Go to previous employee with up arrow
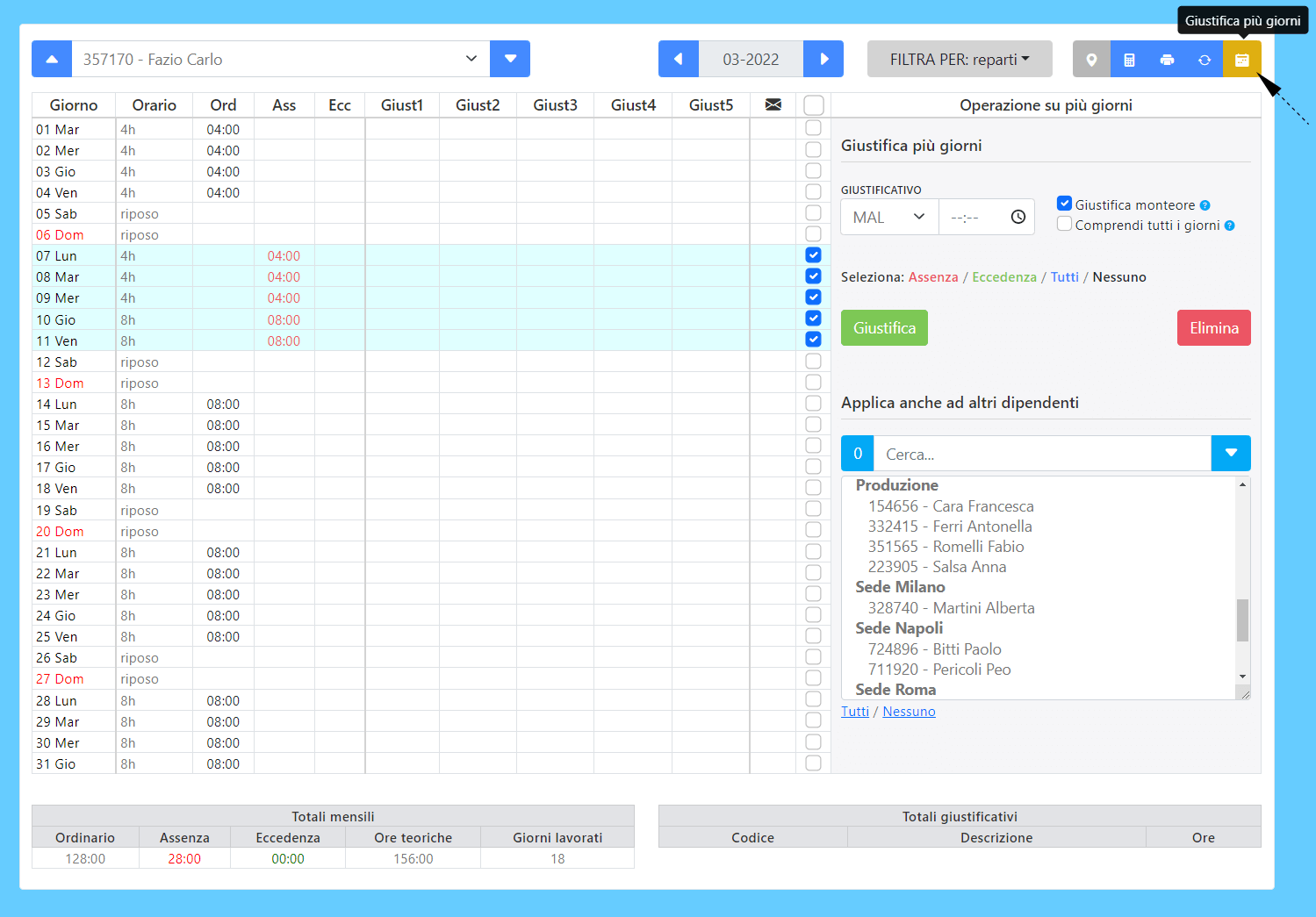Screen dimensions: 1316x917 click(x=52, y=59)
